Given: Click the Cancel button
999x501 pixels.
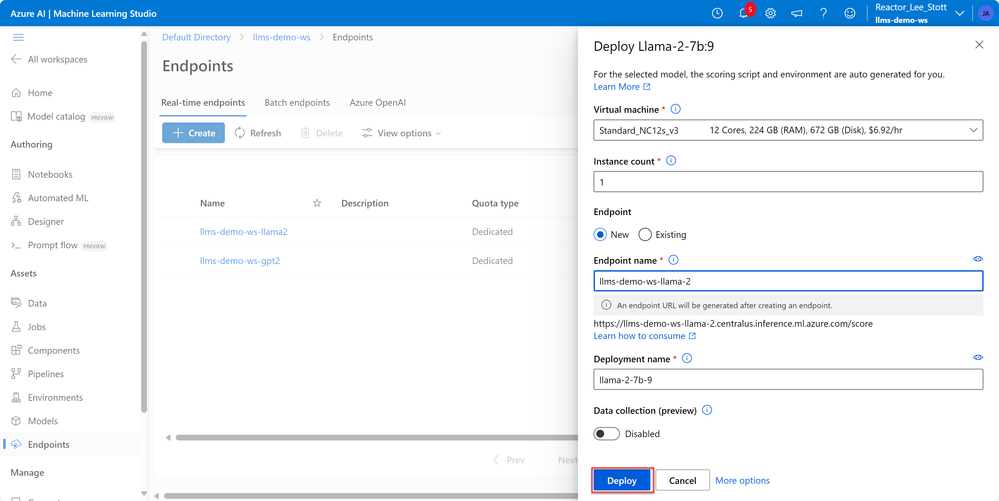Looking at the screenshot, I should [682, 481].
